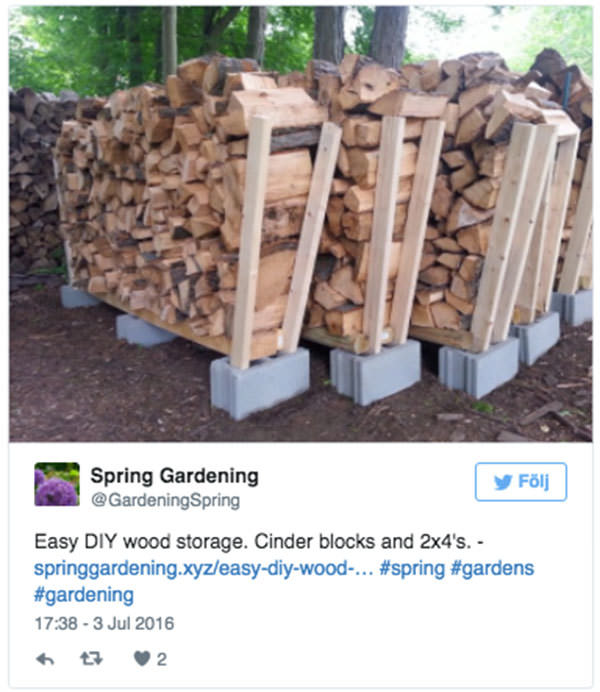Screen dimensions: 600x692
Task: Click the front cinder block in photo
Action: pos(260,383)
